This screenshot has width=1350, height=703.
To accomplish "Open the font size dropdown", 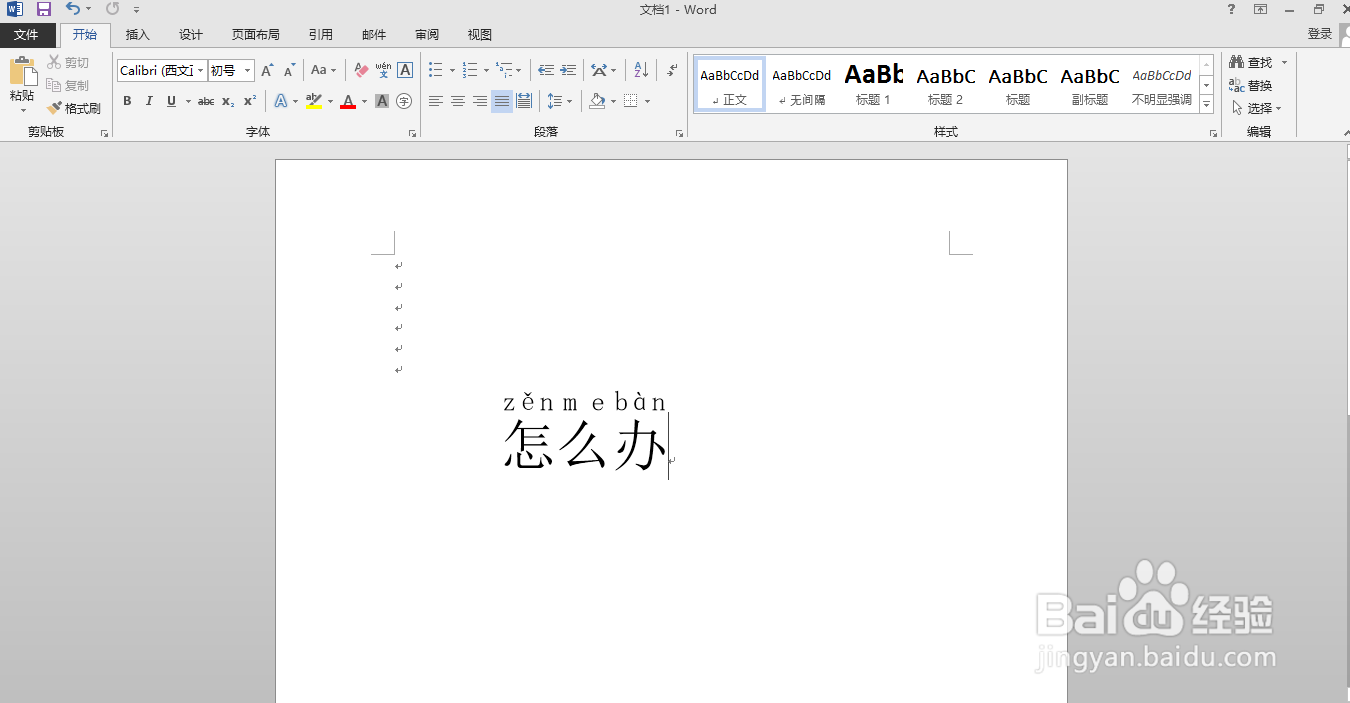I will [246, 70].
